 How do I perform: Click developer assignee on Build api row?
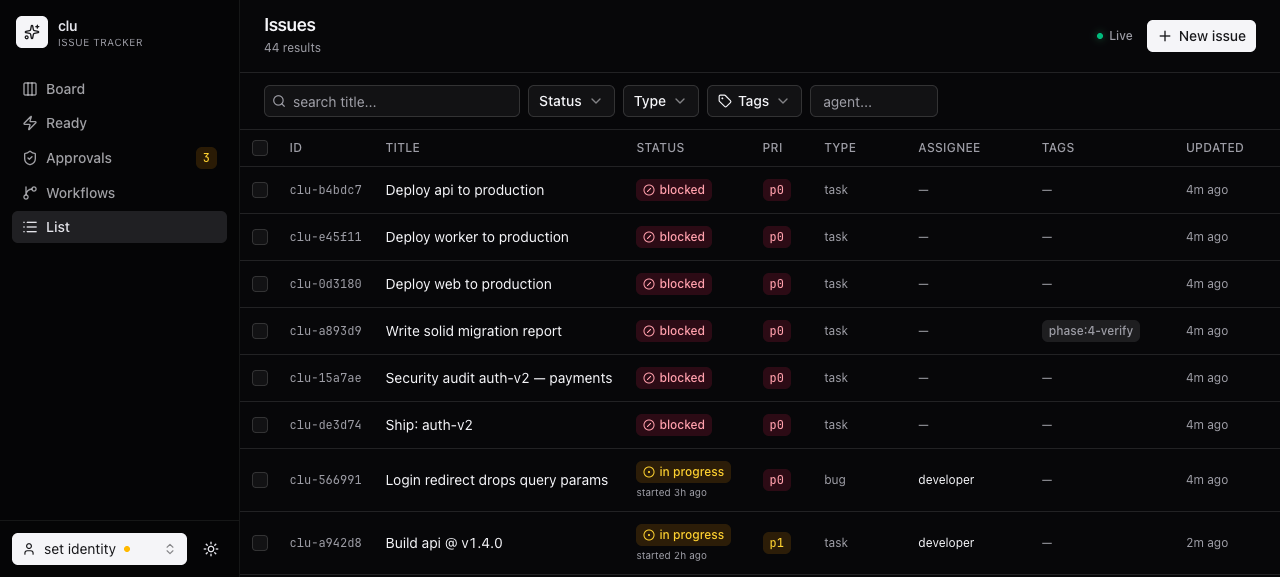click(x=946, y=543)
